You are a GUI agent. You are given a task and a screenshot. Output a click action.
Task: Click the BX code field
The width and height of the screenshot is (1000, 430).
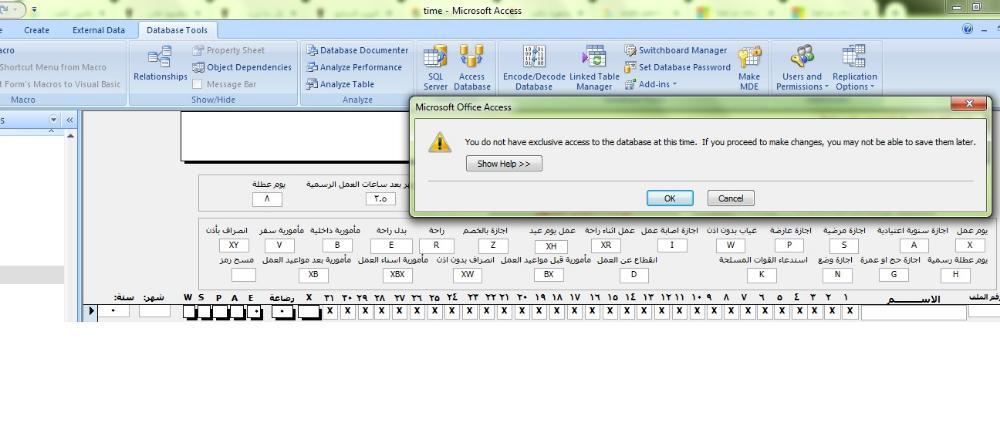[x=549, y=275]
